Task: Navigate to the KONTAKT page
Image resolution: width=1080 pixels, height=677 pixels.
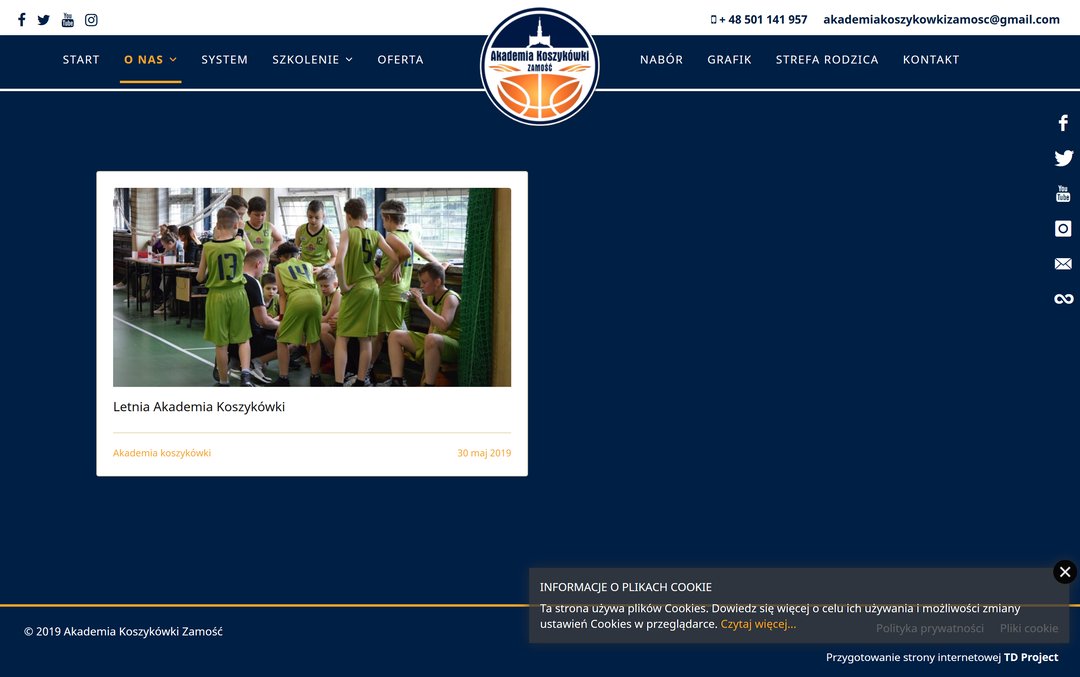Action: tap(930, 60)
